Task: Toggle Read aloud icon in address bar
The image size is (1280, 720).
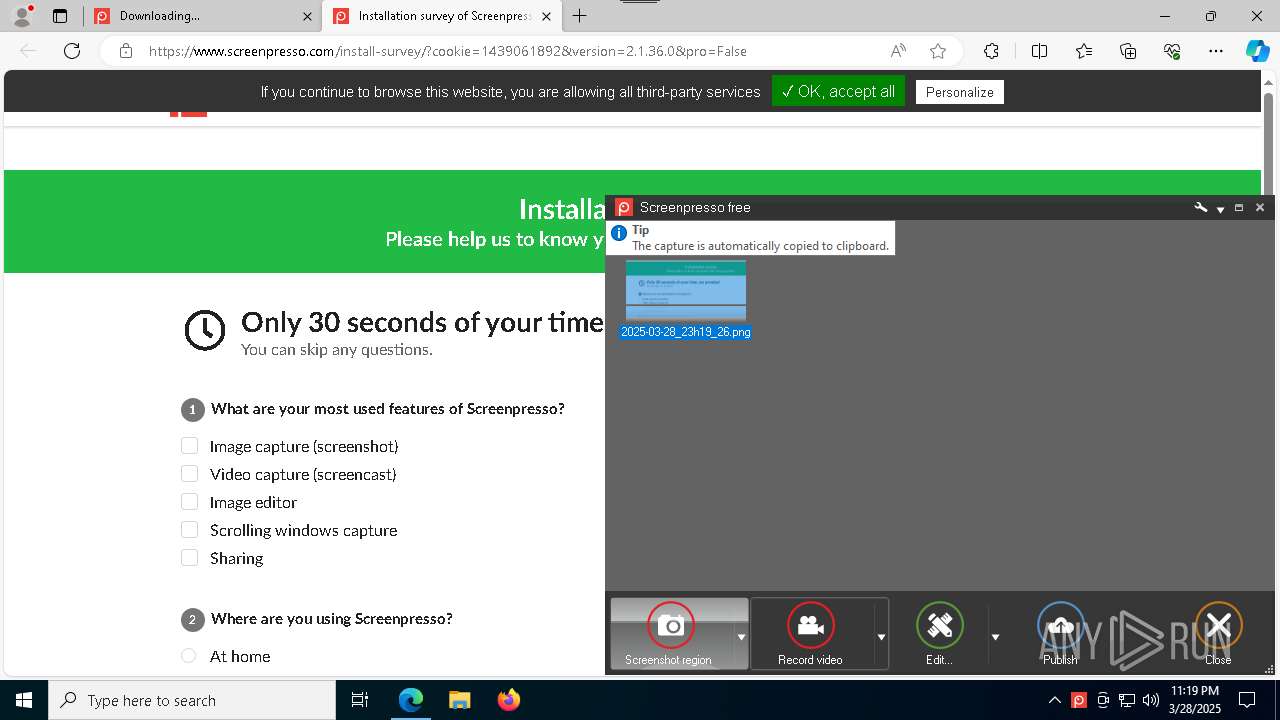Action: coord(898,51)
